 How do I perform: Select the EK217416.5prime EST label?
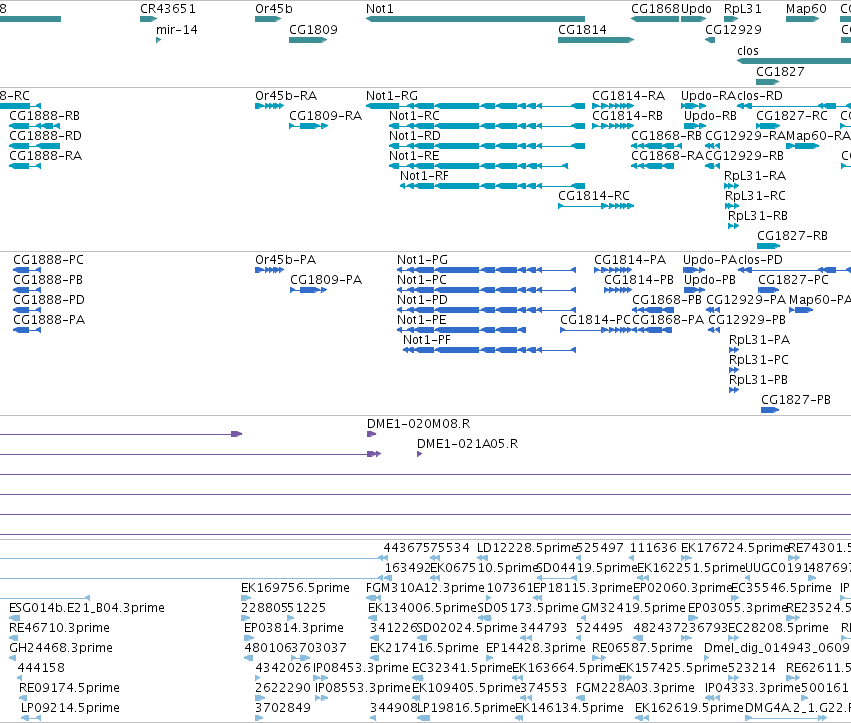click(x=424, y=648)
